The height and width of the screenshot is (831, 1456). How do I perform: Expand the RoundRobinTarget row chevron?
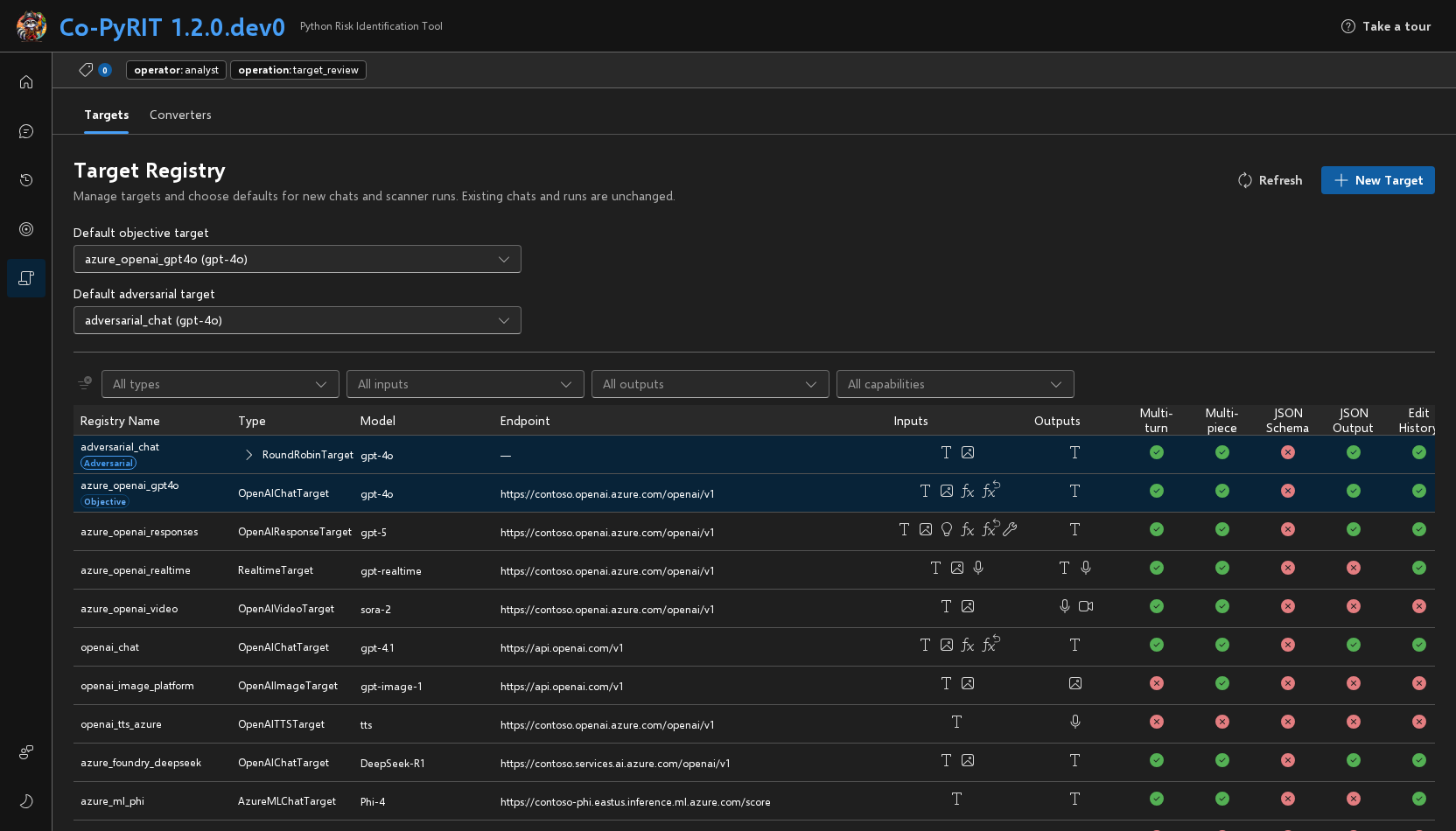pos(249,455)
